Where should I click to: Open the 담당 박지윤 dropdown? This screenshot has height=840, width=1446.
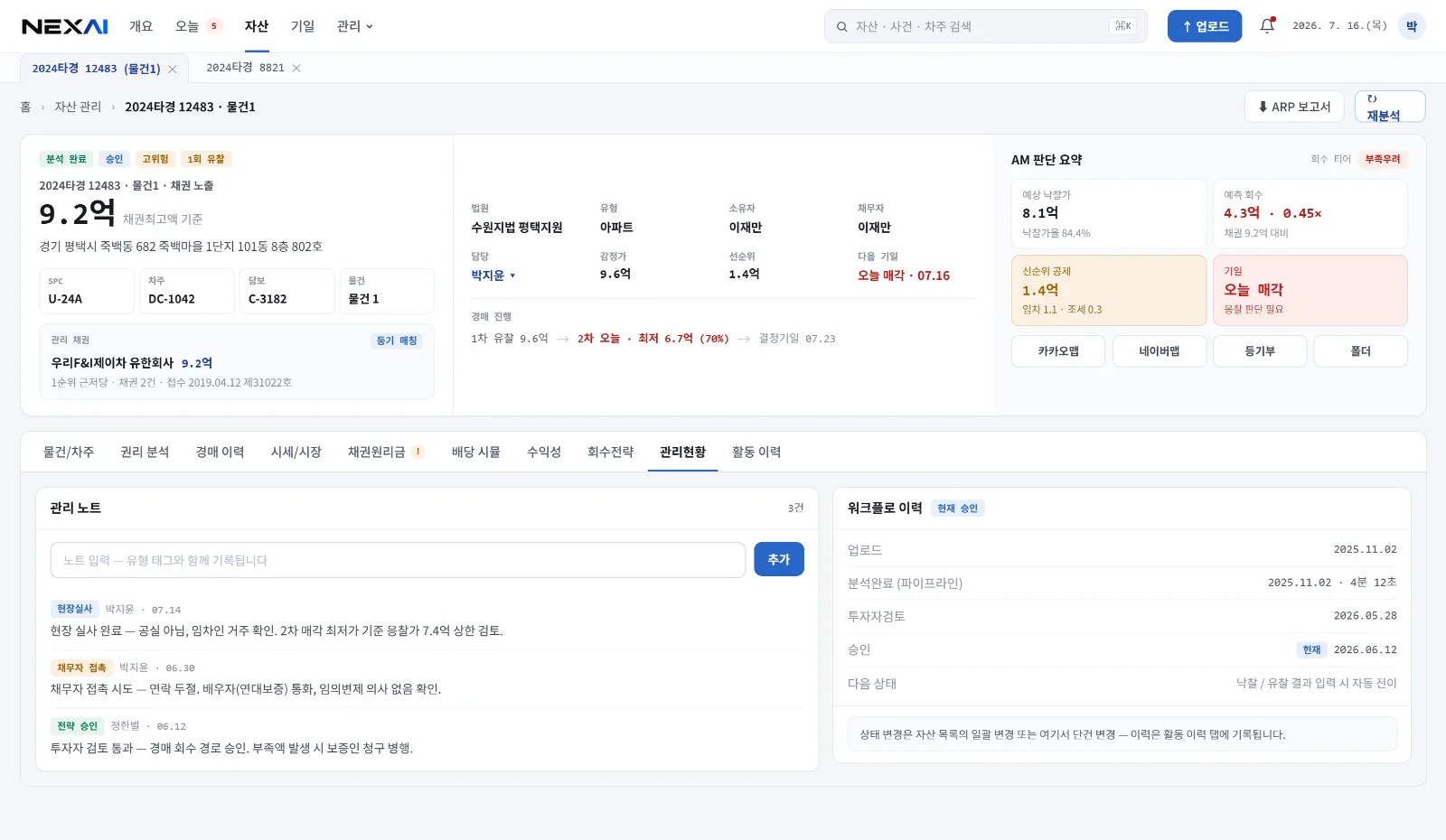point(493,275)
